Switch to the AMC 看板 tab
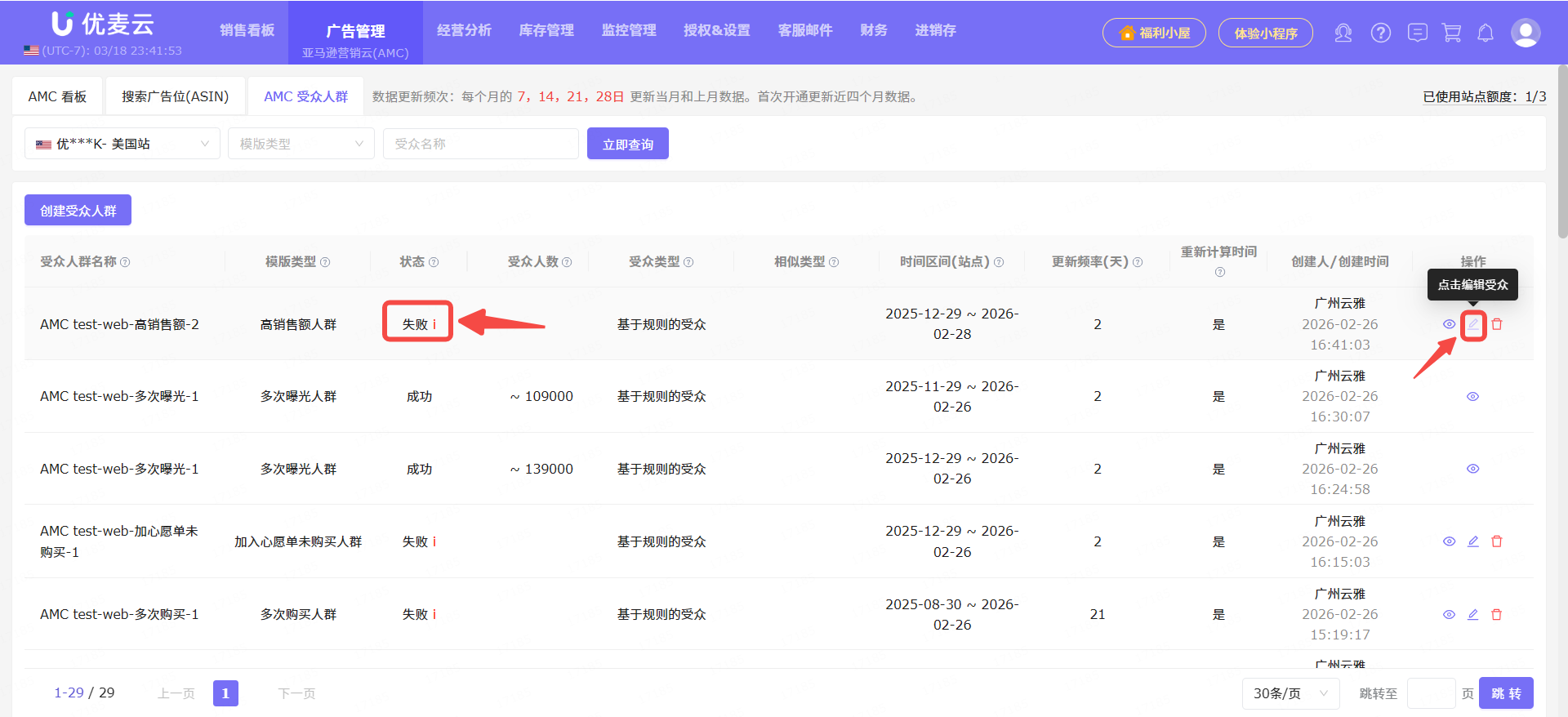 coord(57,96)
